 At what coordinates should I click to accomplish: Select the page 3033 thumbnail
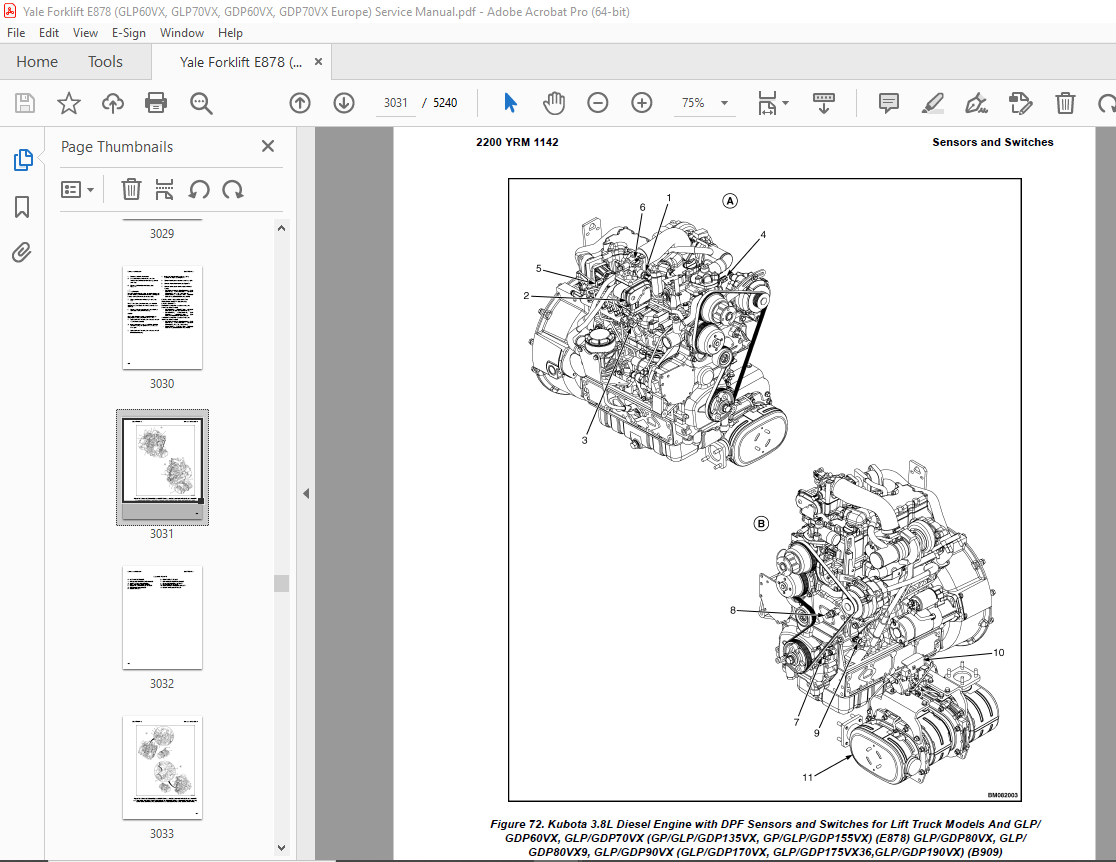tap(162, 767)
